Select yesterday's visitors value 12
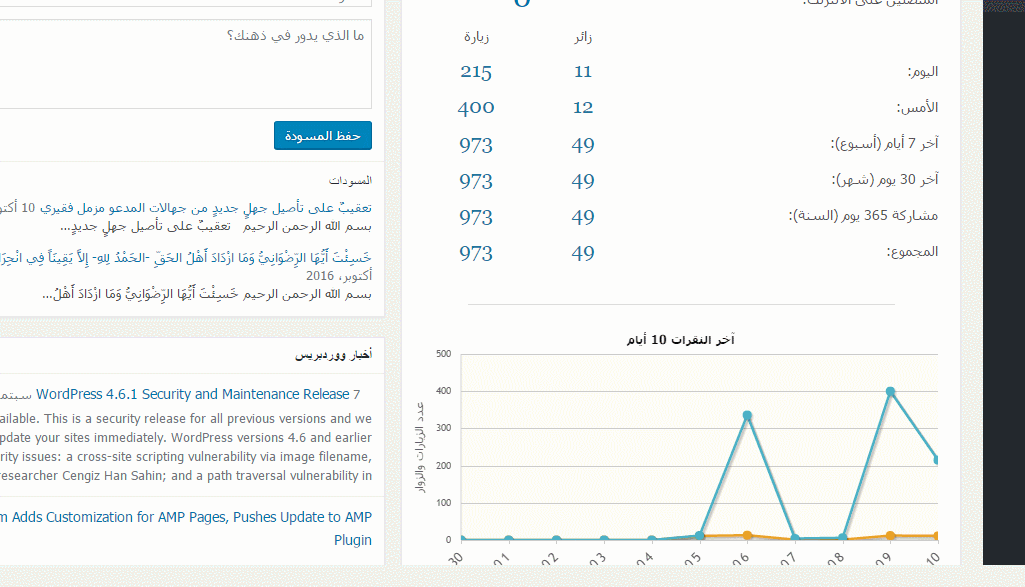Viewport: 1025px width, 587px height. (x=583, y=108)
